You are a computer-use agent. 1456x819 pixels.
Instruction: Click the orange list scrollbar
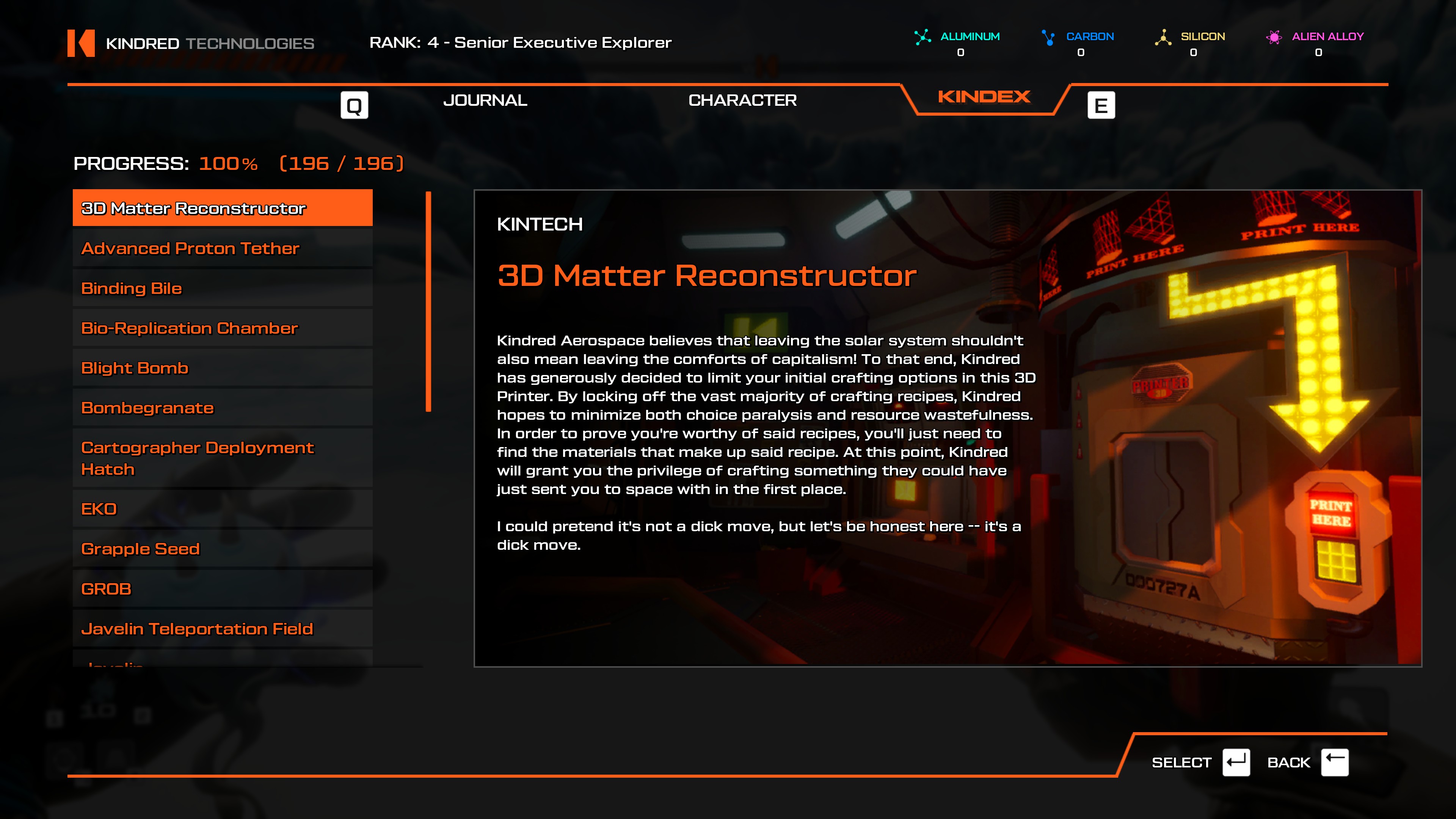pos(428,301)
